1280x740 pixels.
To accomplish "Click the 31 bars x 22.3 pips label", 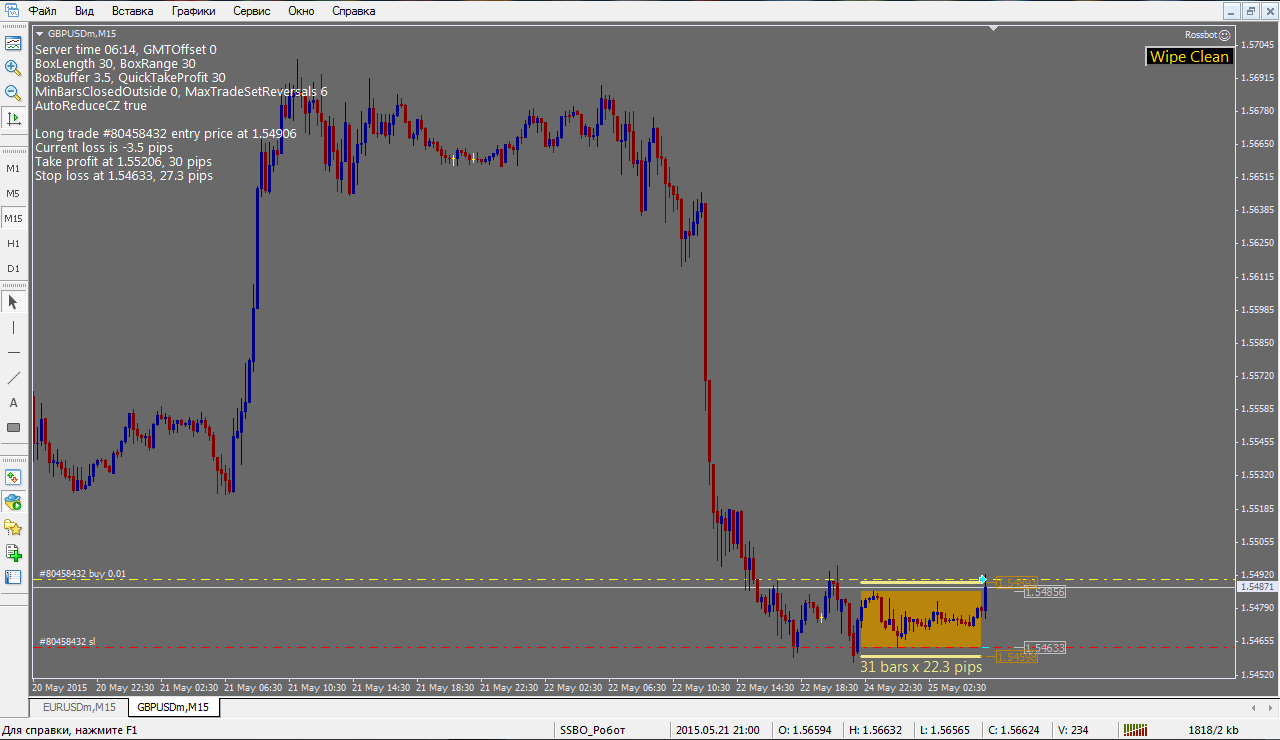I will [x=921, y=666].
